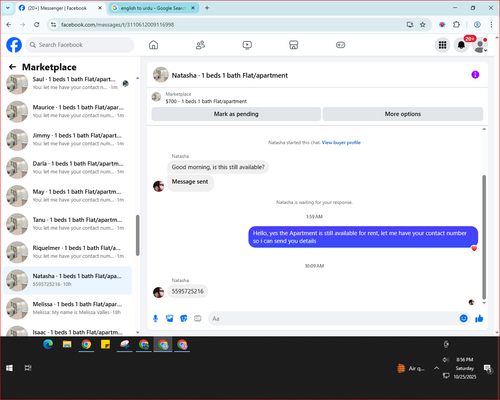Open Melissa's apartment conversation
The width and height of the screenshot is (500, 400).
pos(68,308)
